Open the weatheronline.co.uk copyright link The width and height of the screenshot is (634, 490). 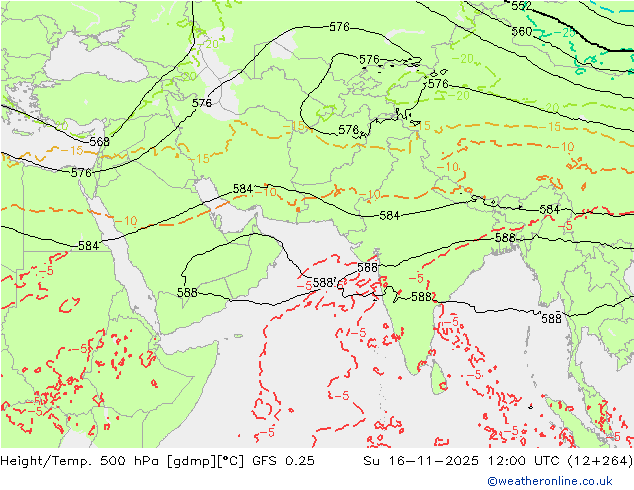pos(549,481)
